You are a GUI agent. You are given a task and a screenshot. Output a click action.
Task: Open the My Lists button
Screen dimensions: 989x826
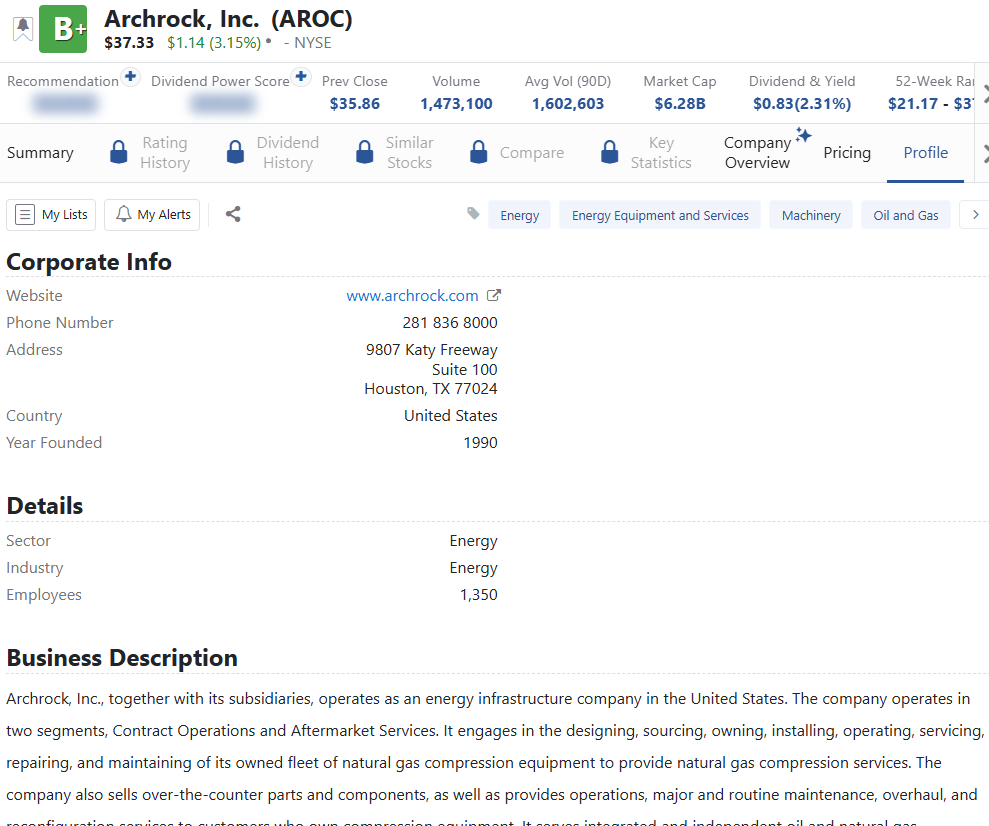pyautogui.click(x=52, y=215)
